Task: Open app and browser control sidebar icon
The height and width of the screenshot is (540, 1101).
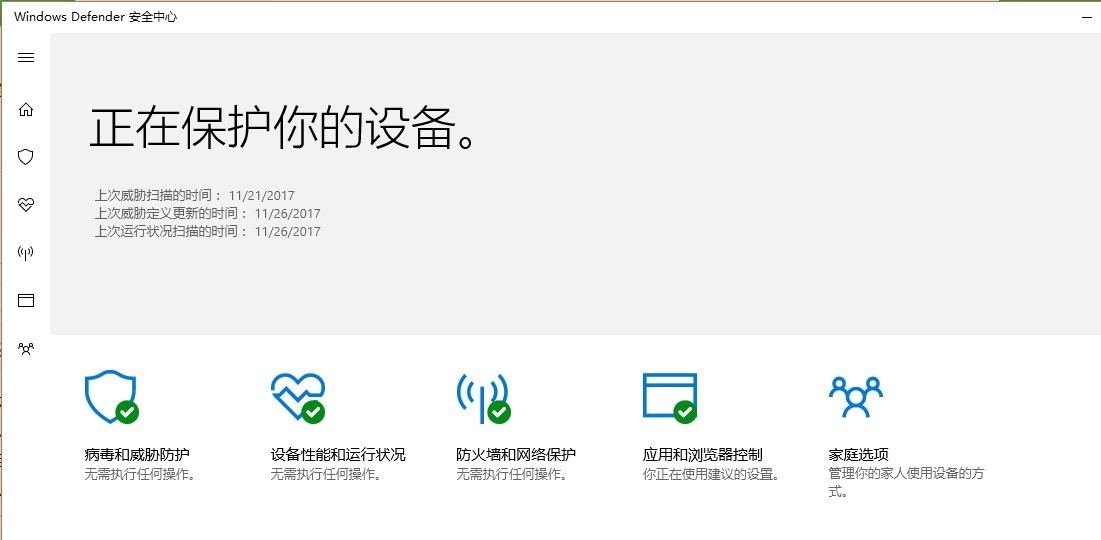Action: [26, 301]
